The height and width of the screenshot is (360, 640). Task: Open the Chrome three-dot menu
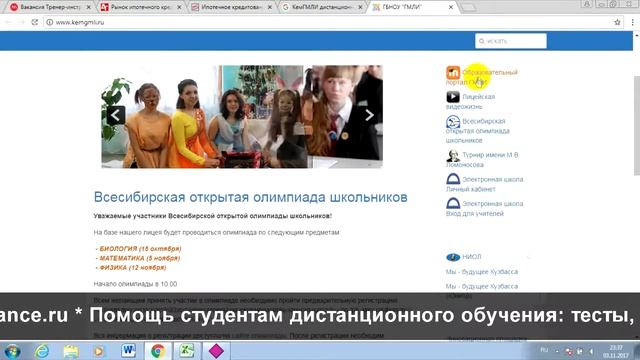[632, 22]
